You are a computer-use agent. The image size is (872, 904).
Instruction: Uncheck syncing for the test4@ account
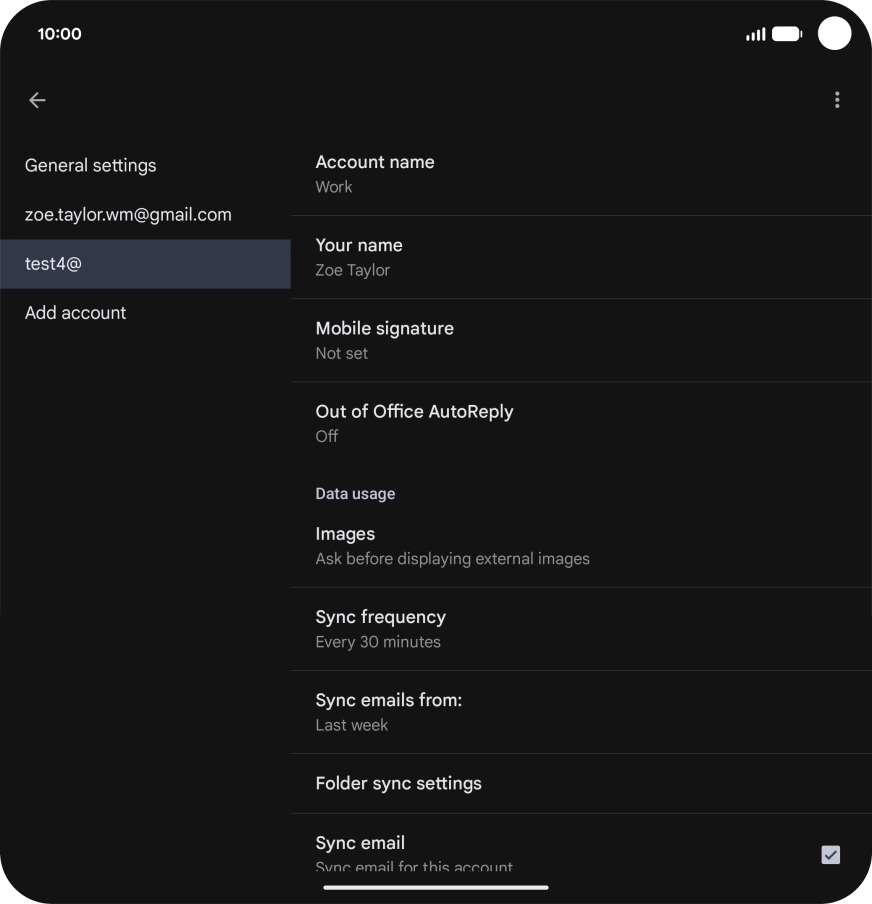(830, 855)
